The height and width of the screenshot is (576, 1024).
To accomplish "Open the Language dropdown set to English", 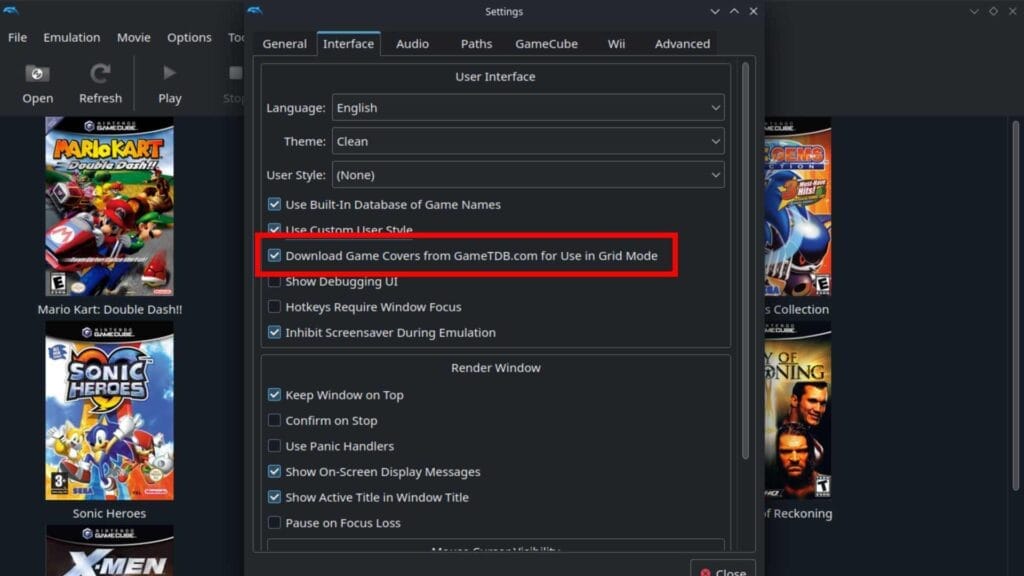I will (528, 108).
